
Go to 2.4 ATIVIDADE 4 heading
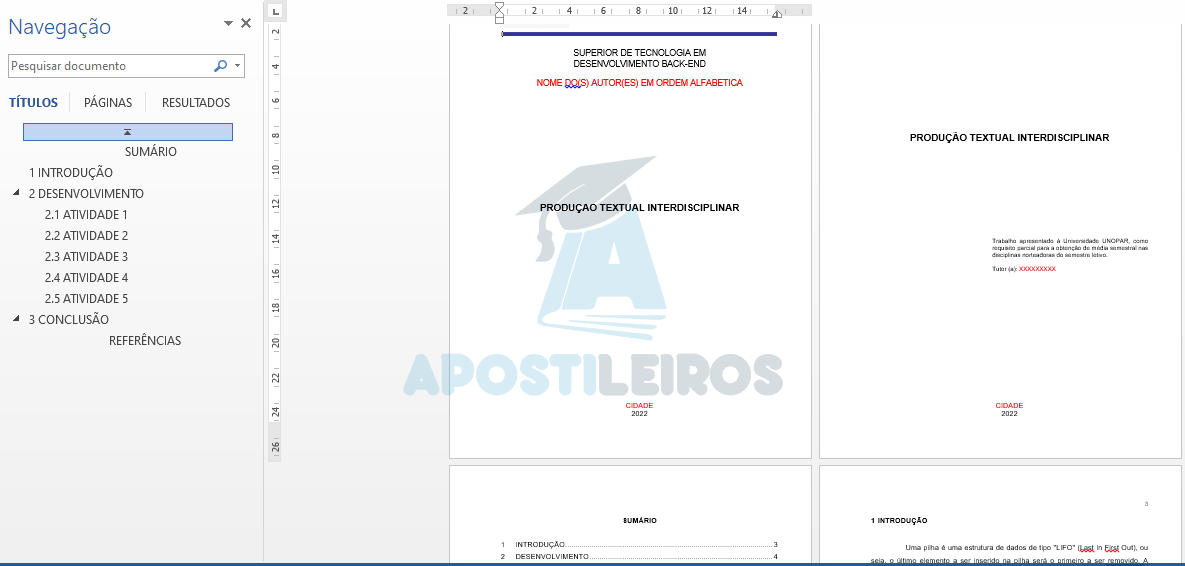(x=86, y=278)
